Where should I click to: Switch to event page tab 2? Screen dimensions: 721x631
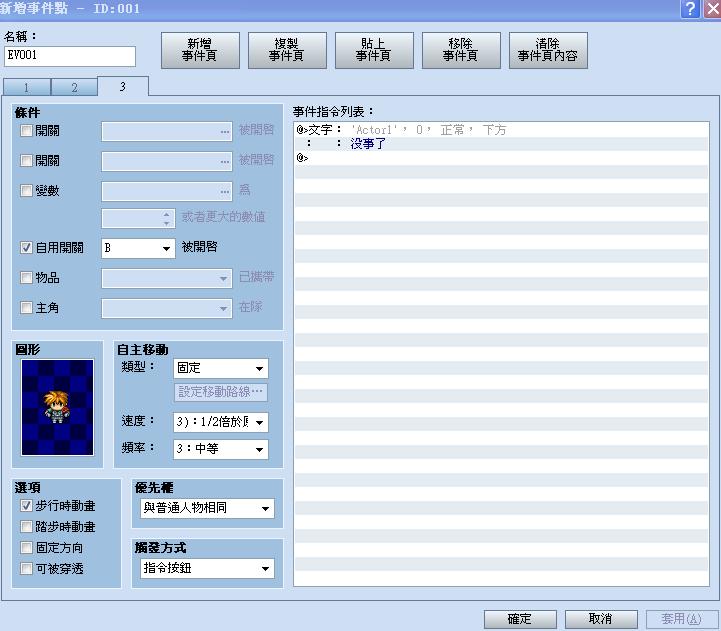[74, 87]
